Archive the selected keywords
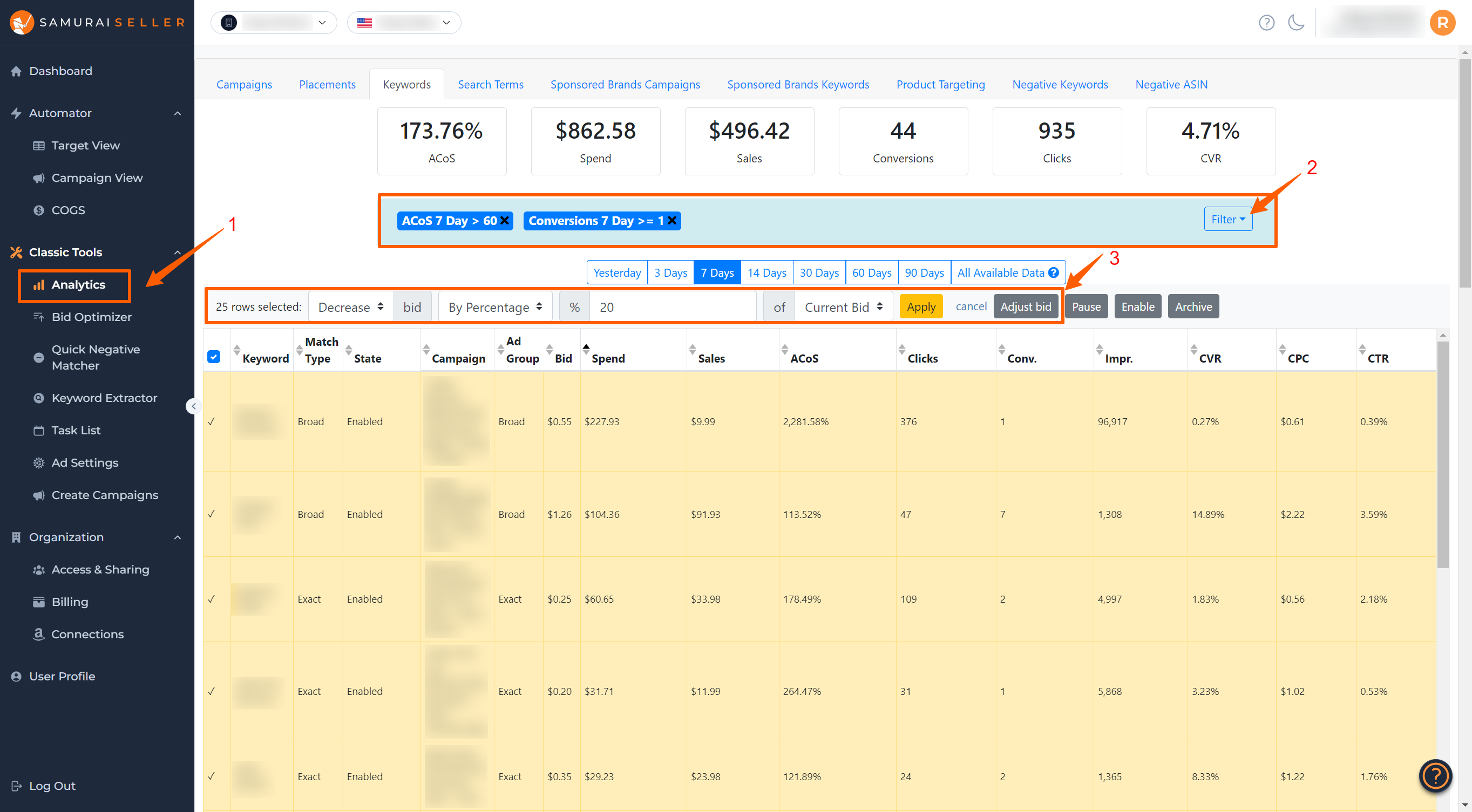This screenshot has width=1472, height=812. click(x=1193, y=306)
